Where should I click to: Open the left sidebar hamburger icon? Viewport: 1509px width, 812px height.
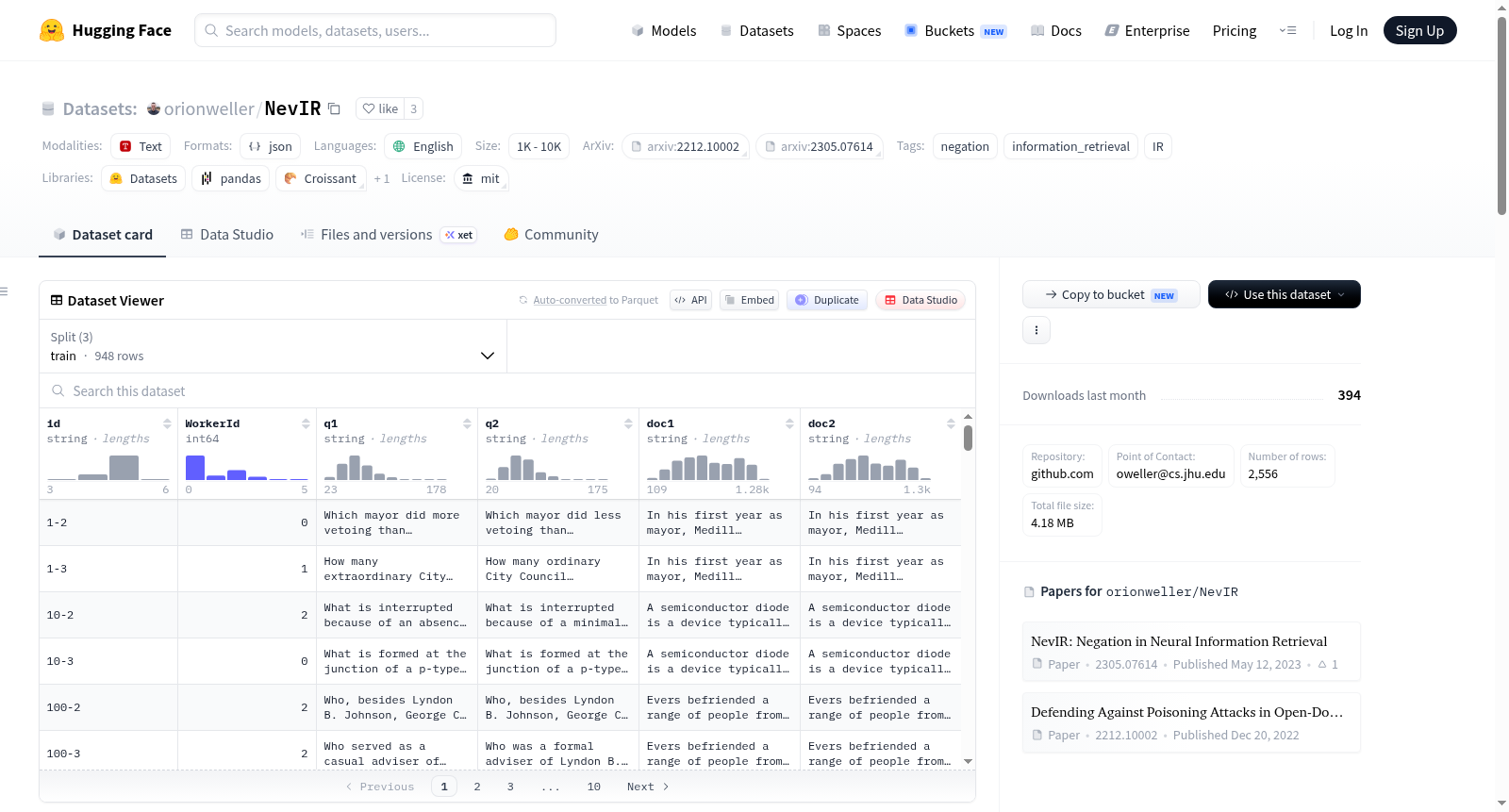tap(4, 291)
